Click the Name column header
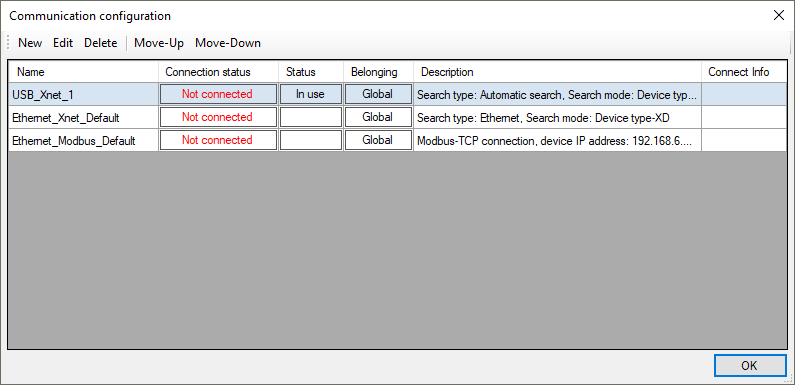The width and height of the screenshot is (795, 385). (83, 72)
